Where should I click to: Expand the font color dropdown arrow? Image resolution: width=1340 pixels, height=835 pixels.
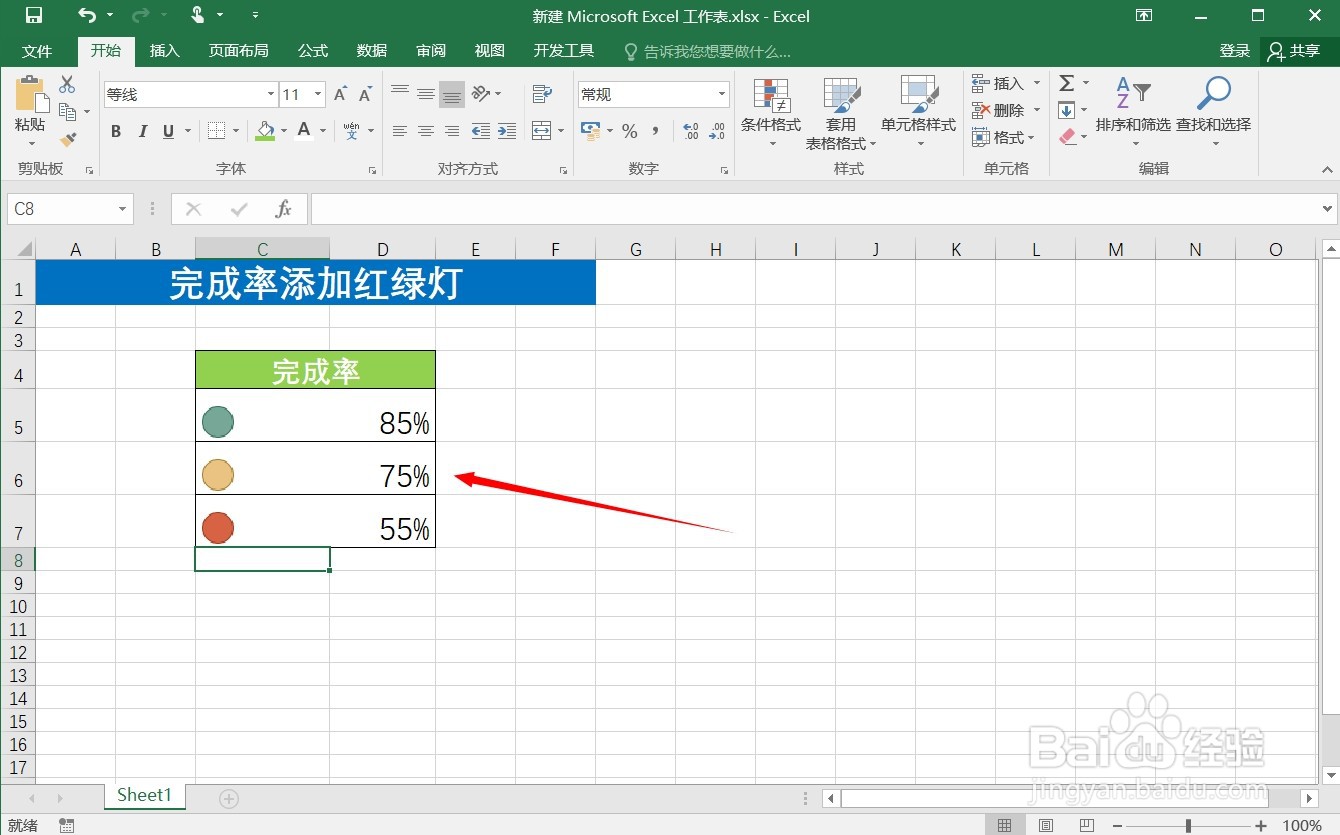coord(322,131)
